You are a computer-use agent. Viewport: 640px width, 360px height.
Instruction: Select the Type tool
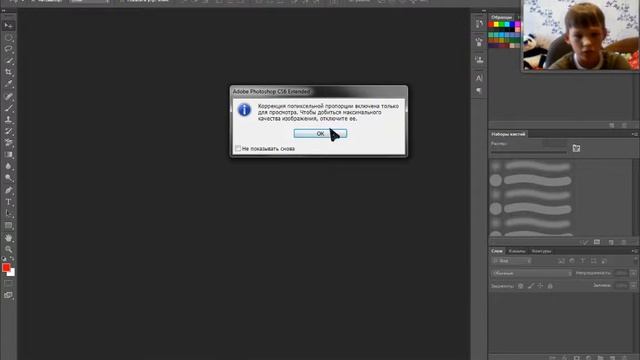[8, 202]
